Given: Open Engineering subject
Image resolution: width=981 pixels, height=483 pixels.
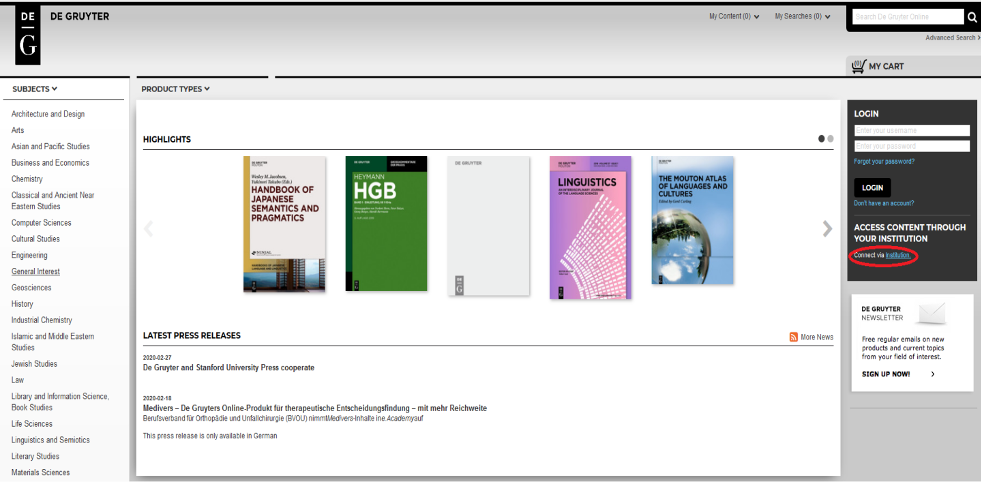Looking at the screenshot, I should point(29,255).
